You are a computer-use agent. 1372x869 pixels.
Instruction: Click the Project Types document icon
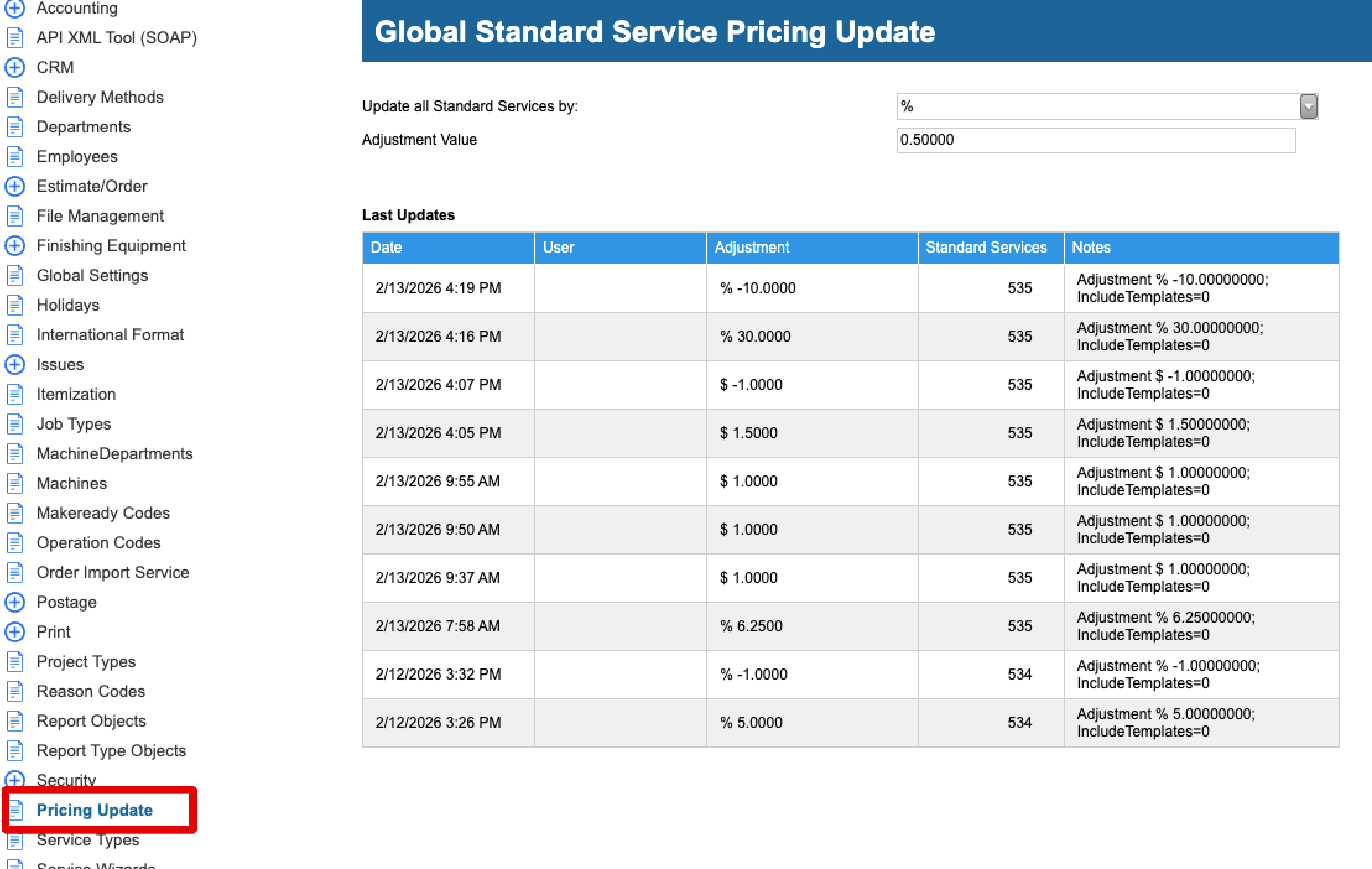(x=15, y=662)
